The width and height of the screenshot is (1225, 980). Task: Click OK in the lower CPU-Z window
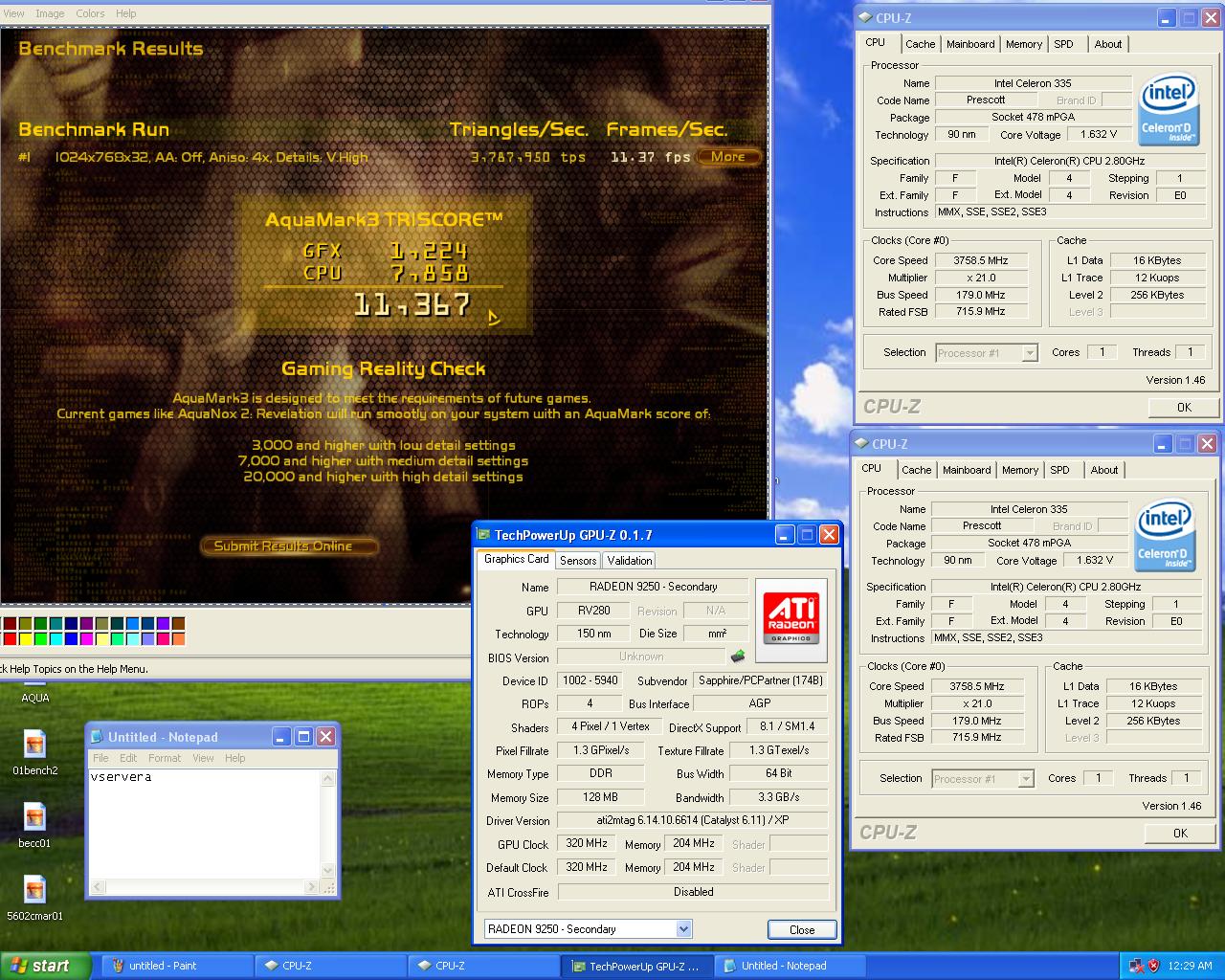(1180, 833)
